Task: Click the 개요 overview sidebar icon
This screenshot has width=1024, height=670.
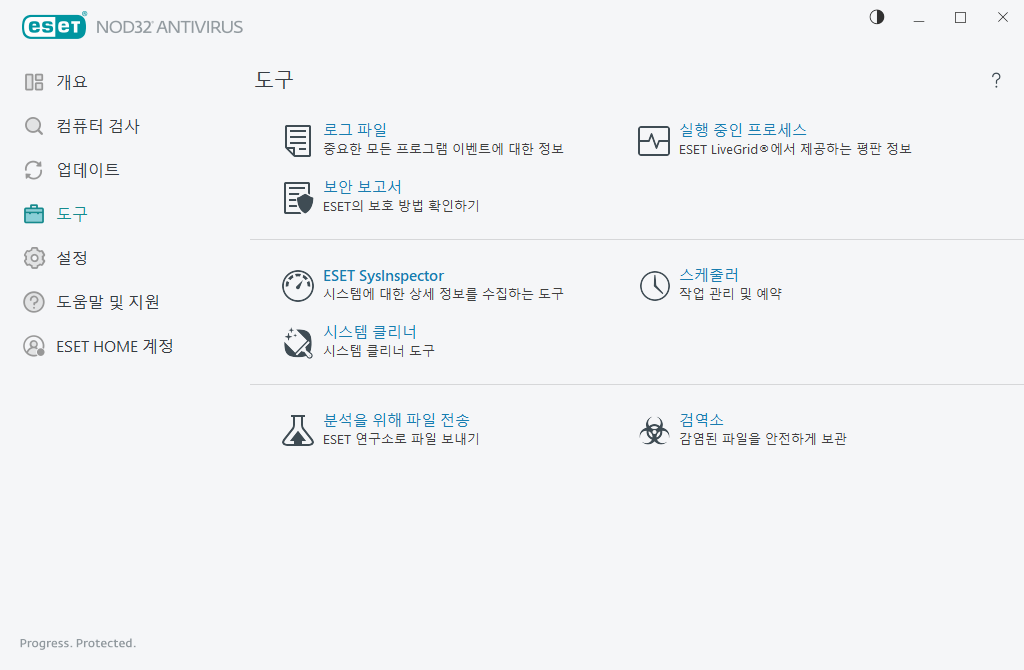Action: pyautogui.click(x=34, y=82)
